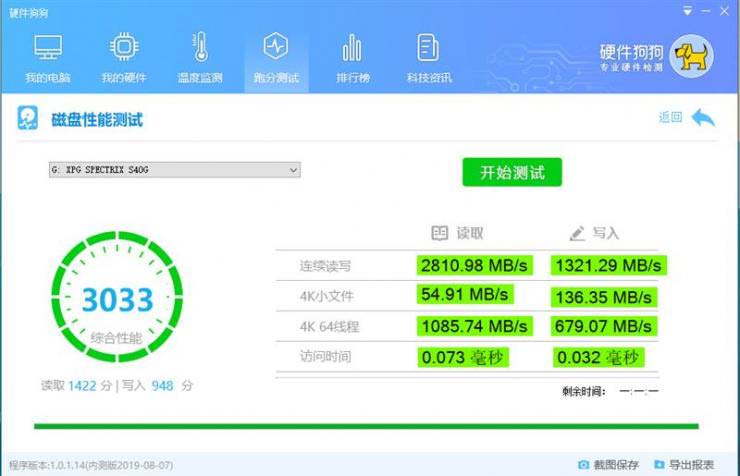Click the 1321.29 MB/s write value
740x476 pixels.
tap(608, 265)
